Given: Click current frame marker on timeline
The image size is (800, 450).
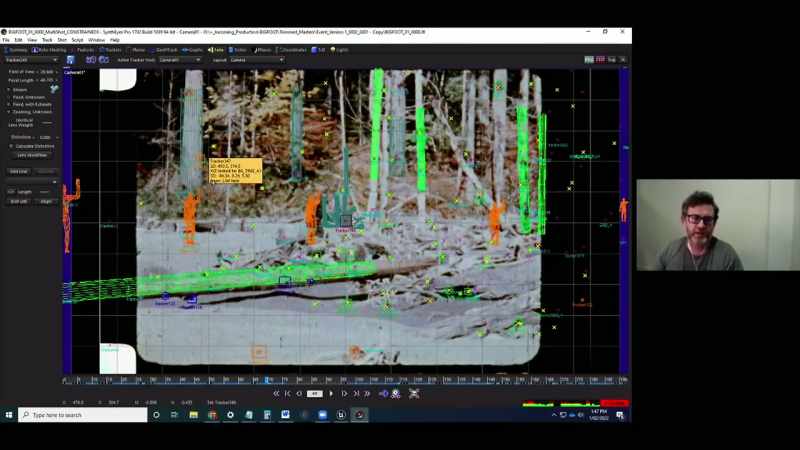Looking at the screenshot, I should [x=267, y=380].
